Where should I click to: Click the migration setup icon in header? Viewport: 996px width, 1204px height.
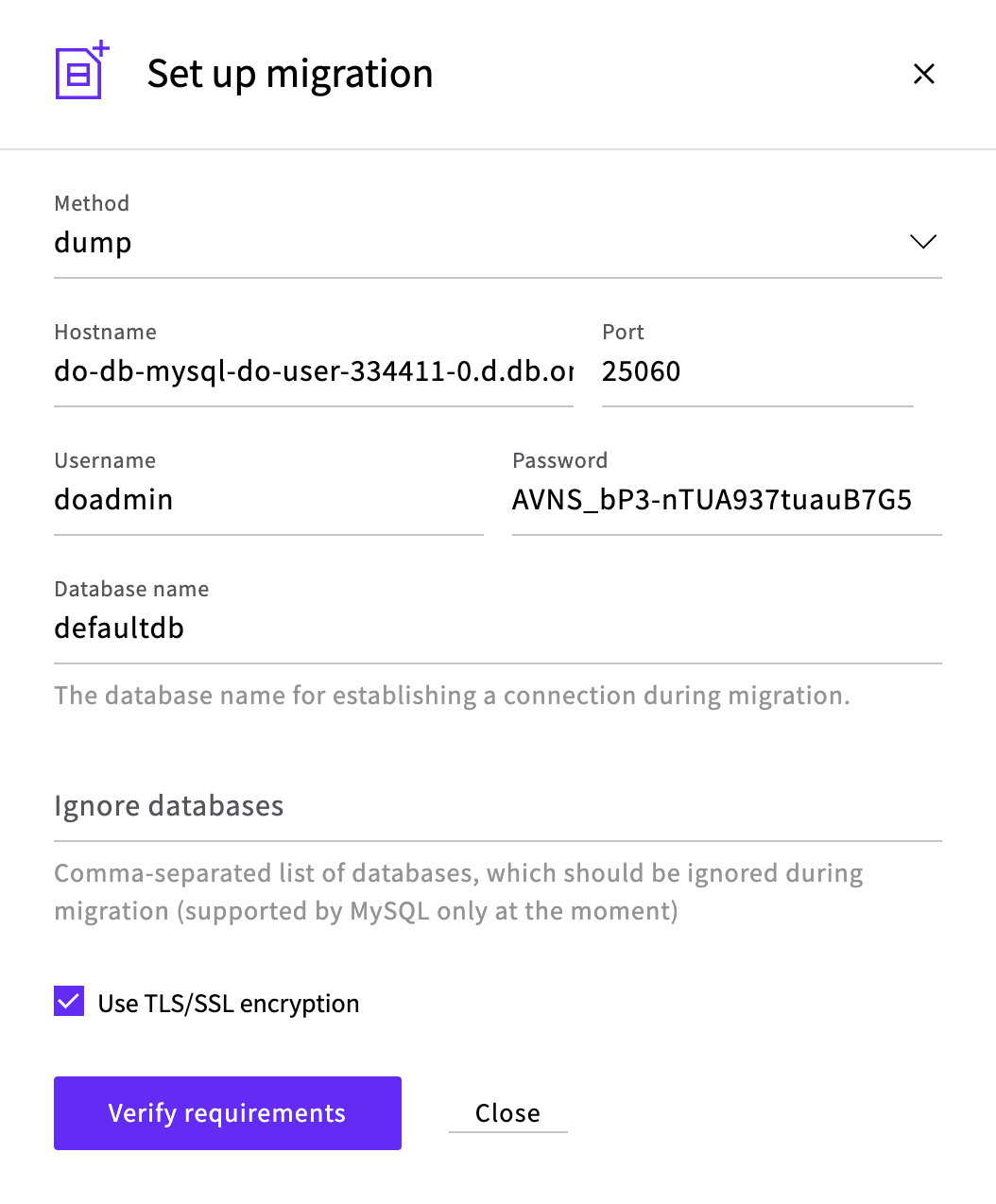click(x=82, y=71)
